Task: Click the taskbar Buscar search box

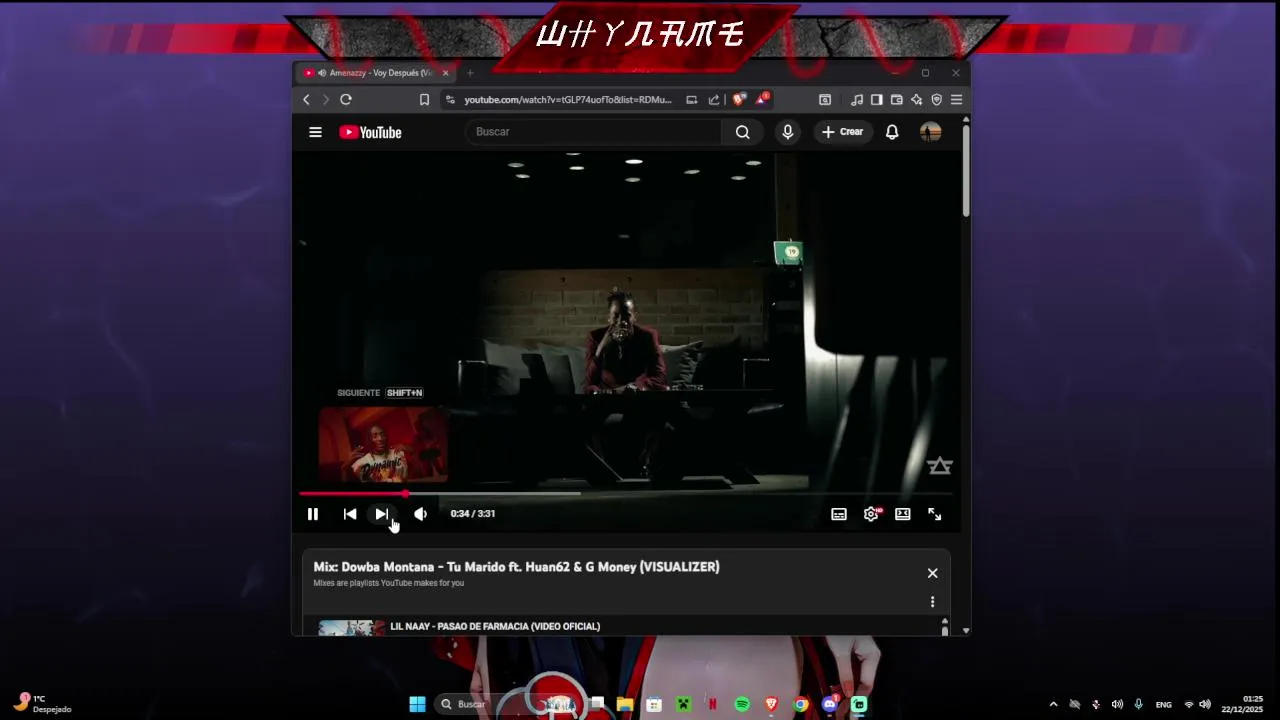Action: point(510,704)
